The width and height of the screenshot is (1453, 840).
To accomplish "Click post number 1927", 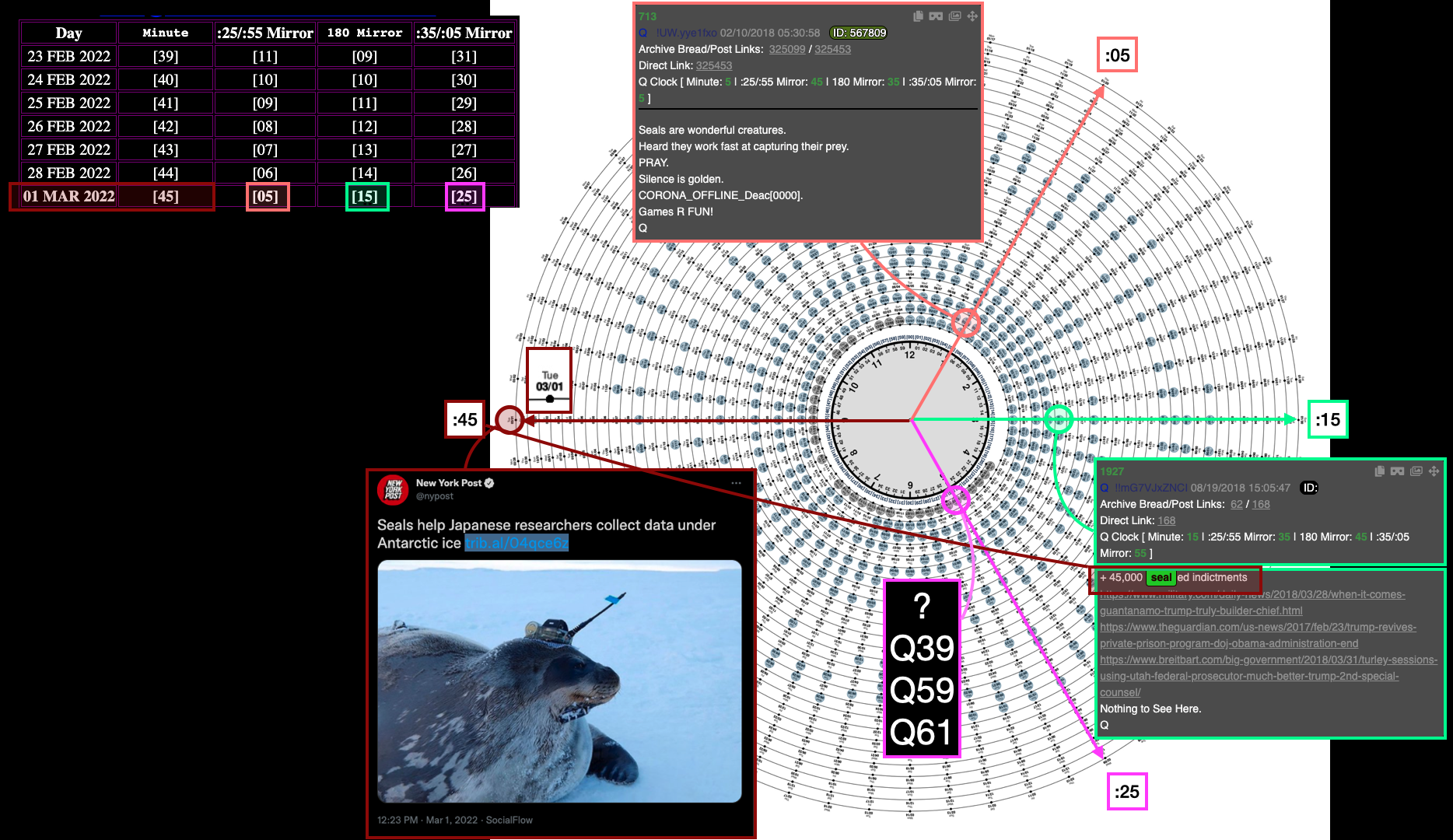I will tap(1112, 471).
